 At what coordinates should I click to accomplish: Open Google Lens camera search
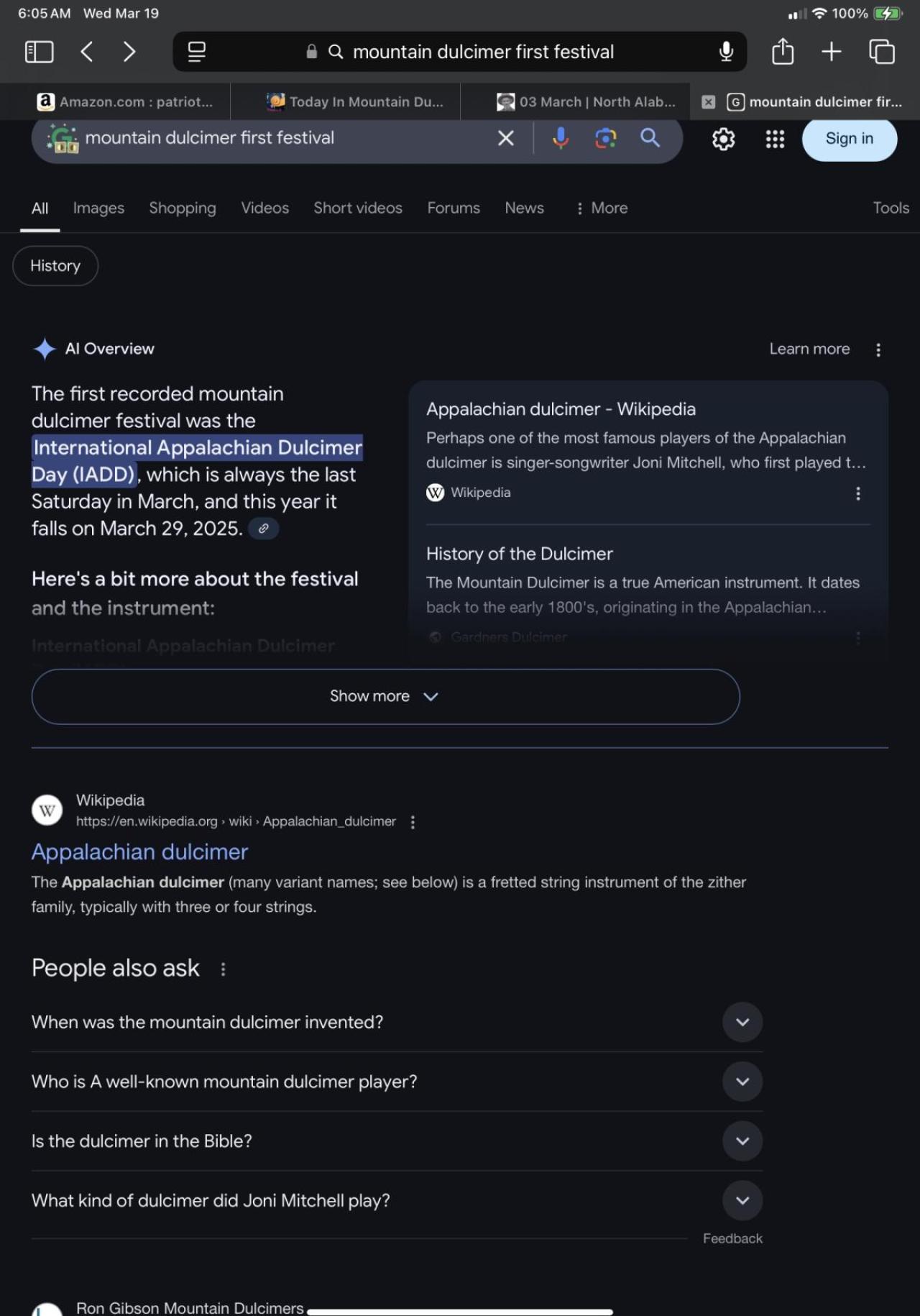click(606, 137)
